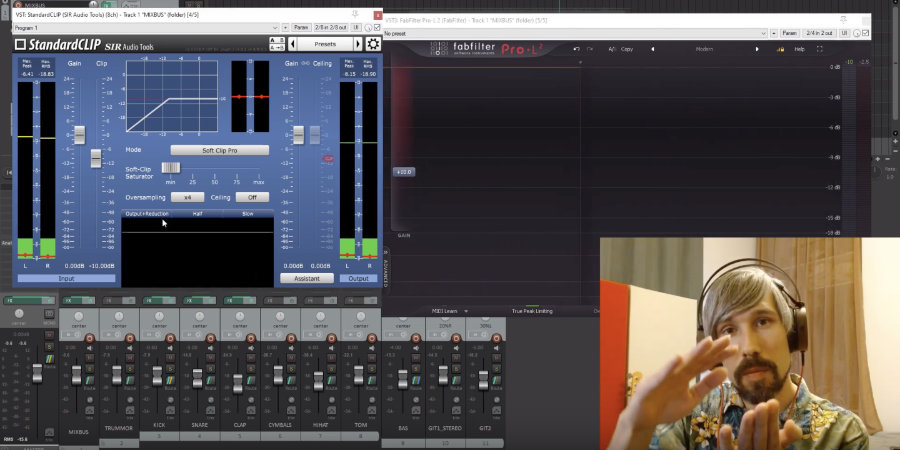Click the UI button in Pro-L 2 window
900x450 pixels.
[x=844, y=33]
